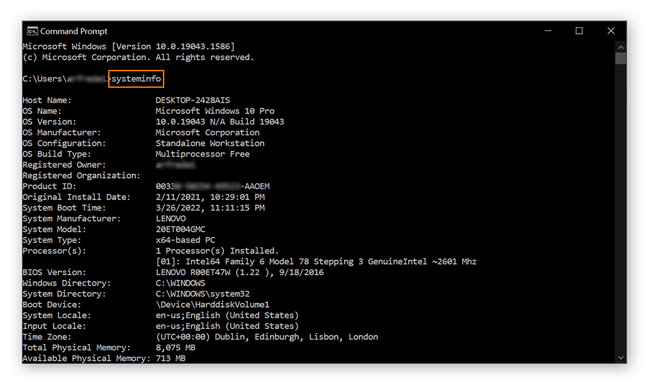
Task: Click the vertical scrollbar thumb
Action: [620, 58]
